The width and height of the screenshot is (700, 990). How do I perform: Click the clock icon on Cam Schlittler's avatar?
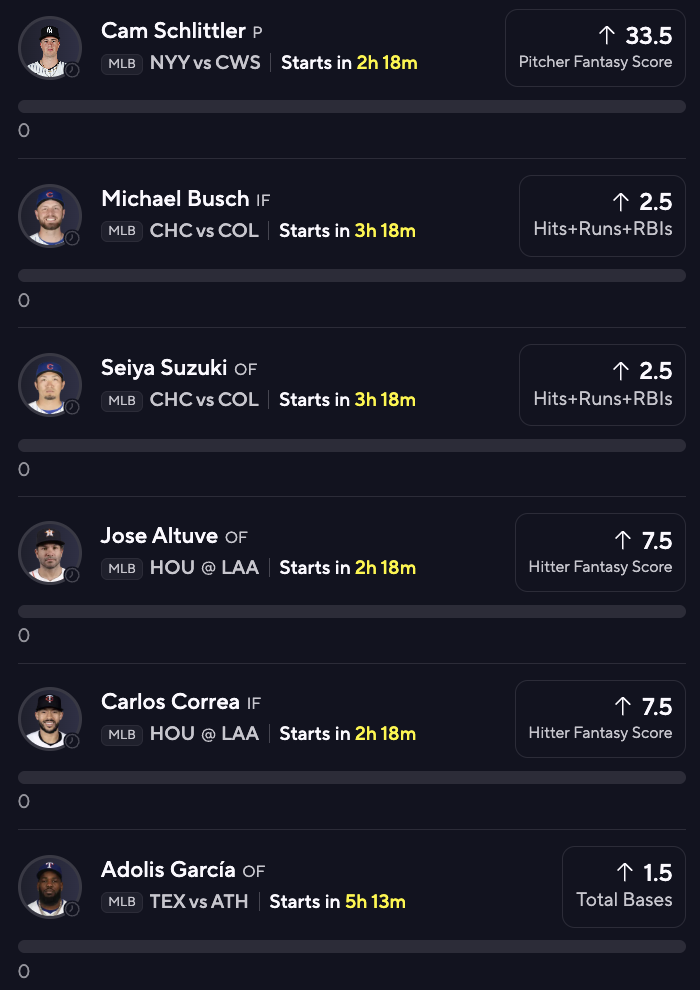[72, 70]
